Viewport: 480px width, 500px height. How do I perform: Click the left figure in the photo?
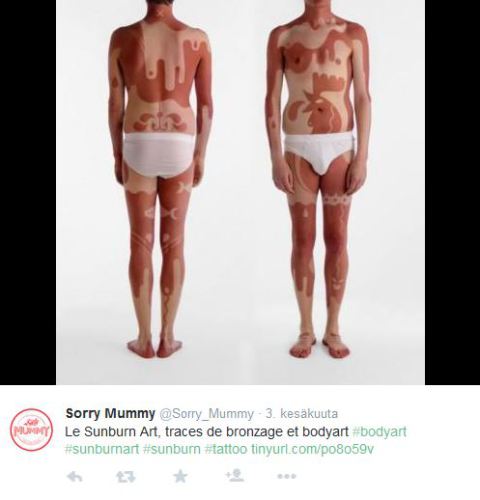[x=160, y=180]
